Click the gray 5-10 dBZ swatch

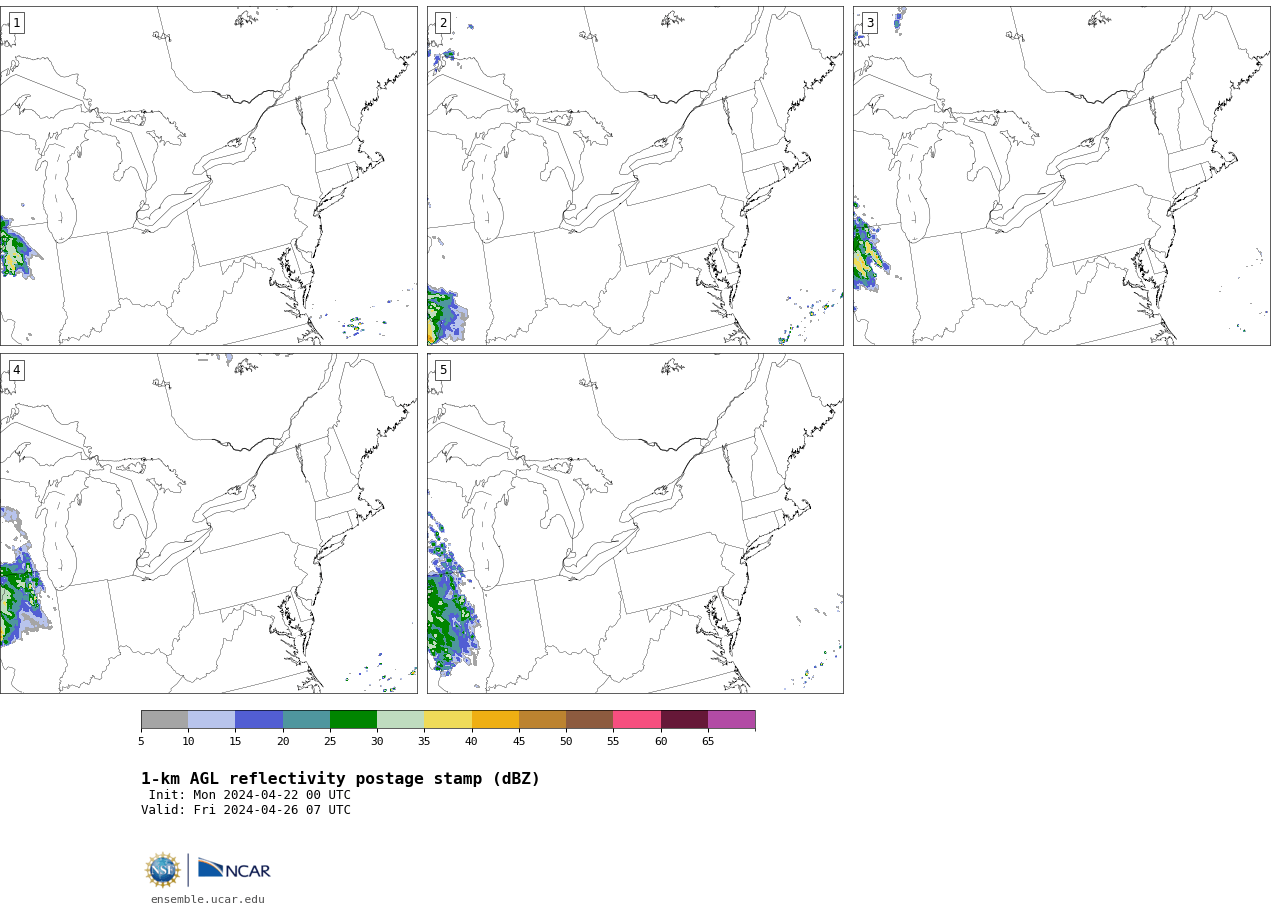coord(164,720)
